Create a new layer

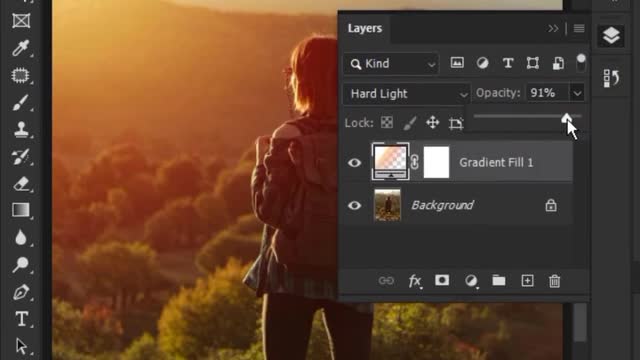tap(527, 281)
